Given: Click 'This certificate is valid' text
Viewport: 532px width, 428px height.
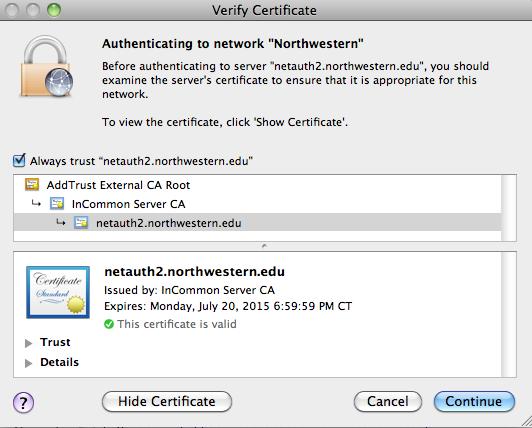Looking at the screenshot, I should [177, 324].
